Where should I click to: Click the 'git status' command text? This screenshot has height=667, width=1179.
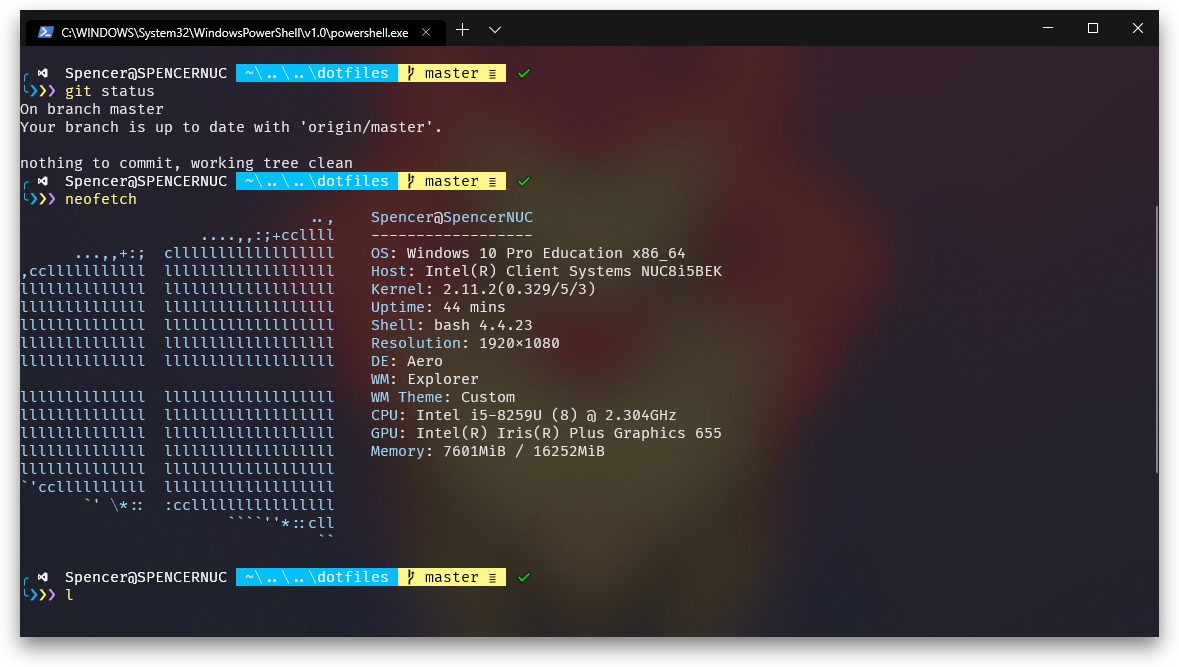pyautogui.click(x=110, y=92)
